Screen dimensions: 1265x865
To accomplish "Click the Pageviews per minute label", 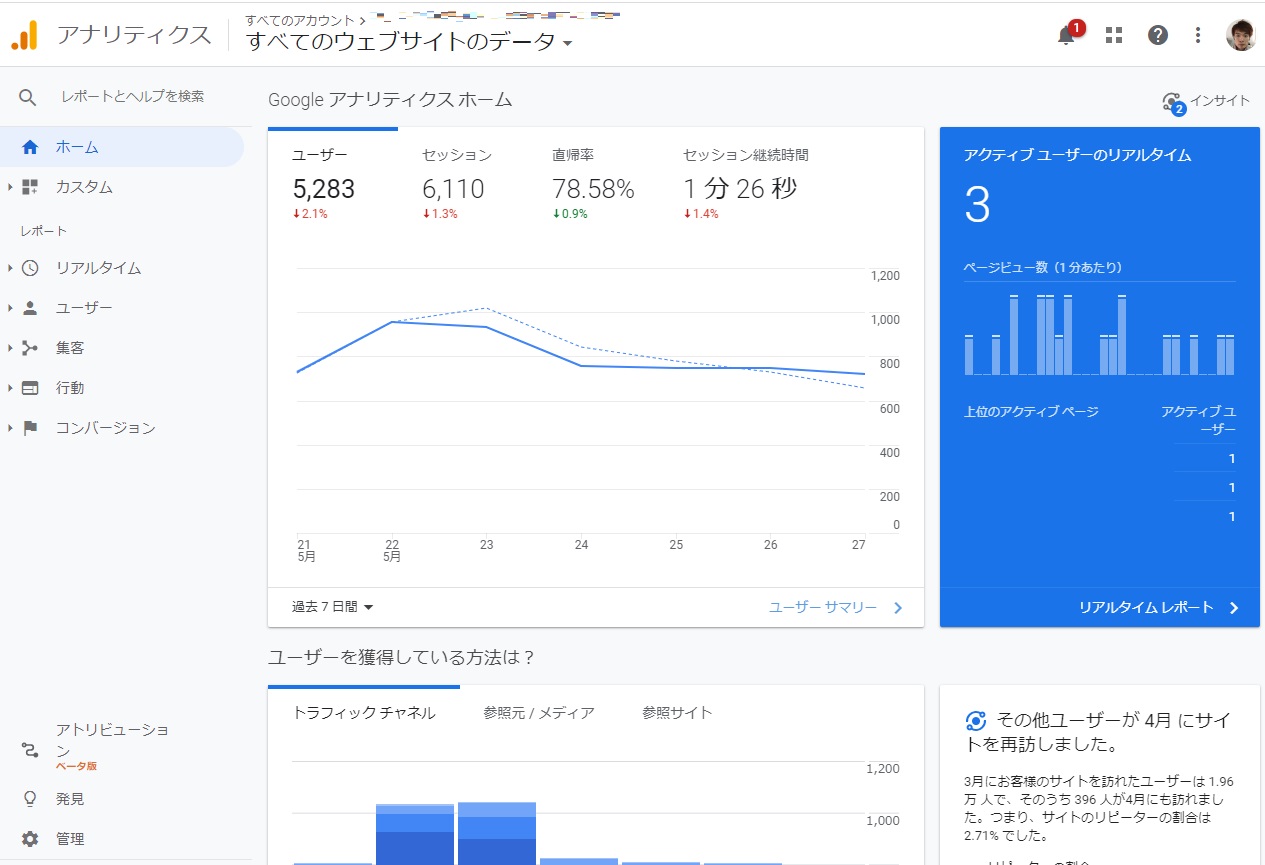I will tap(1043, 268).
